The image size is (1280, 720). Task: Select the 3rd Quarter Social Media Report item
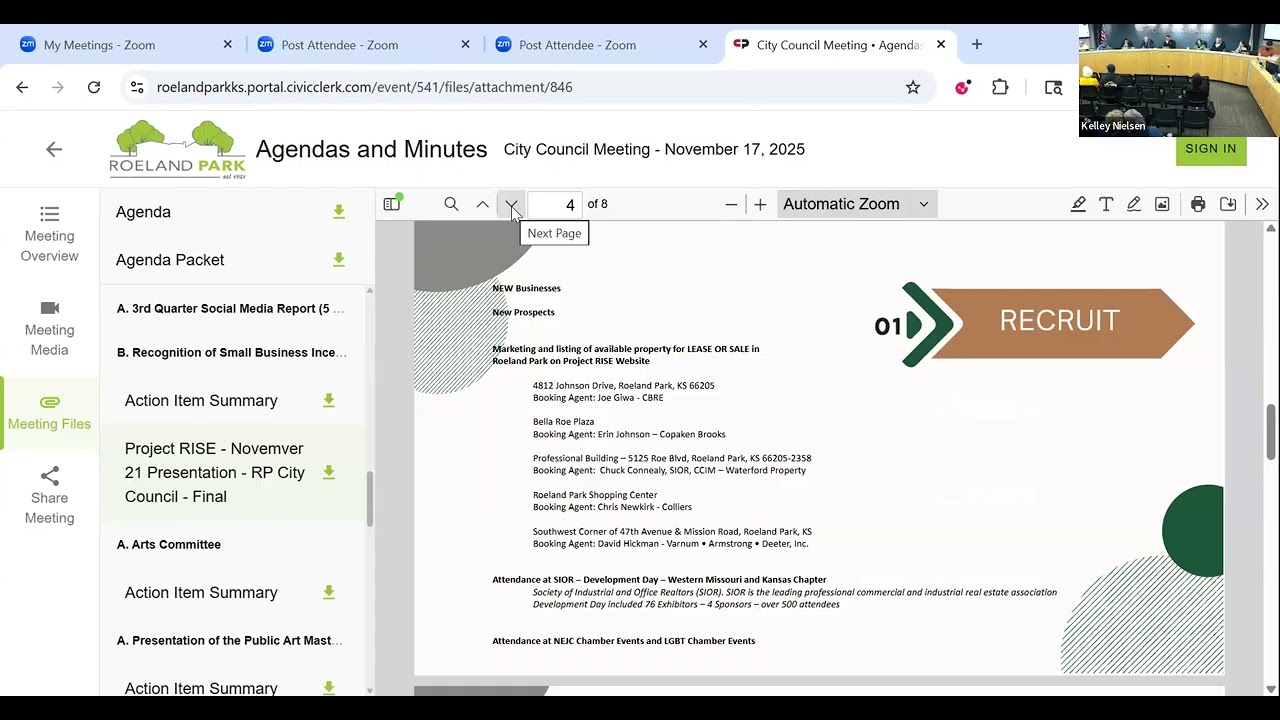click(230, 309)
